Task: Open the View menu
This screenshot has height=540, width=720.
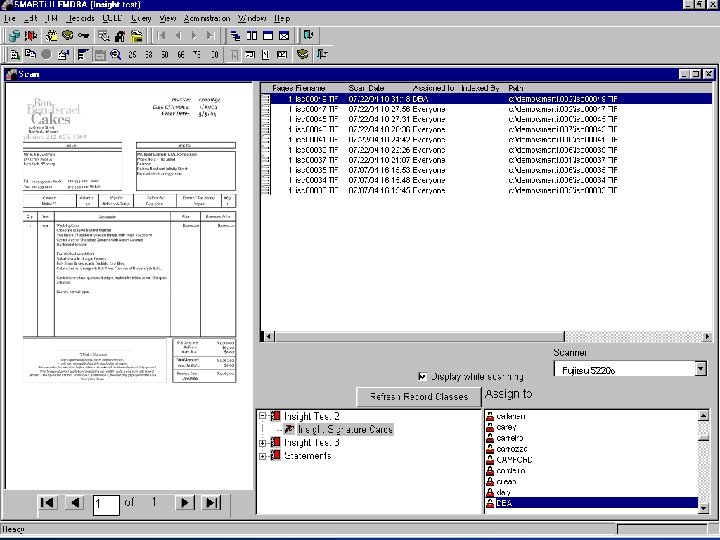Action: pos(168,18)
